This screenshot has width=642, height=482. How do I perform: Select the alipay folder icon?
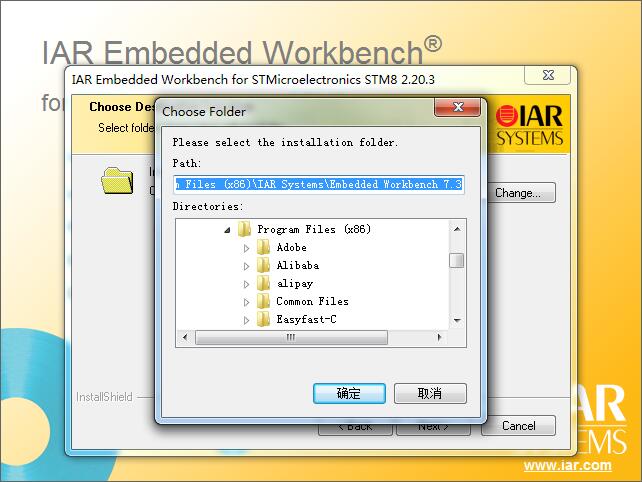click(x=263, y=283)
